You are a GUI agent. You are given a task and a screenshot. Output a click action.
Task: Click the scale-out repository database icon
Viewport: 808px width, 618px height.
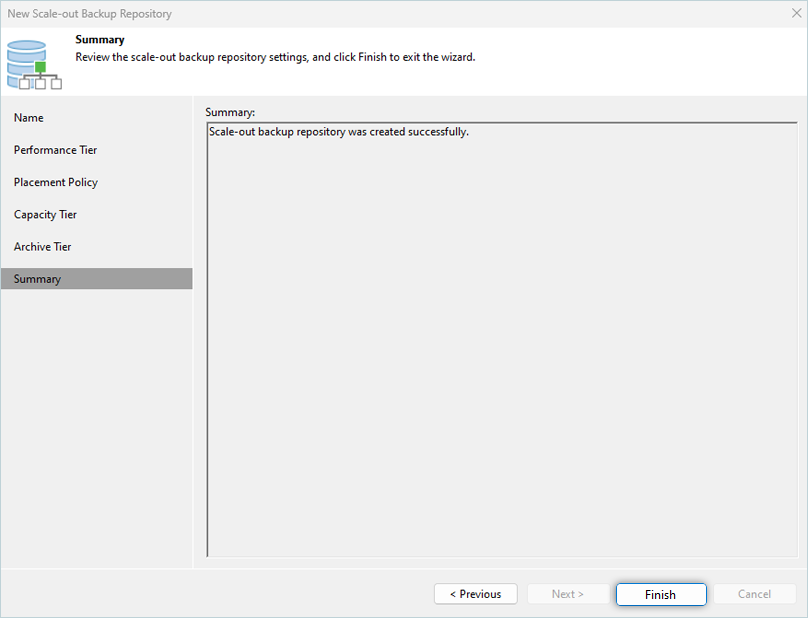28,60
